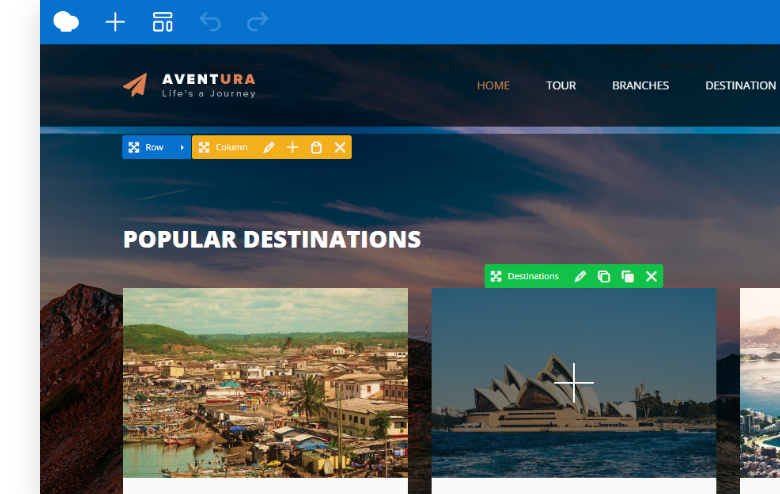Image resolution: width=780 pixels, height=494 pixels.
Task: Select the POPULAR DESTINATIONS heading
Action: pos(272,239)
